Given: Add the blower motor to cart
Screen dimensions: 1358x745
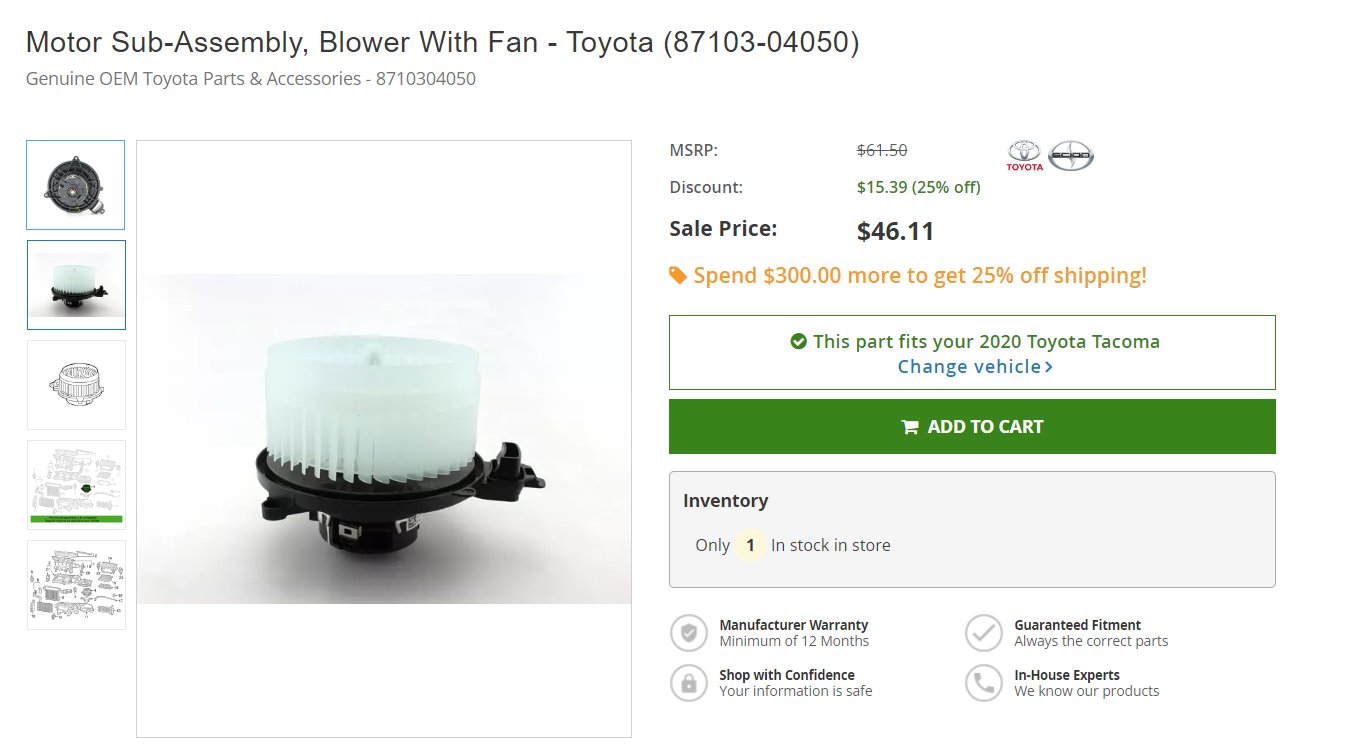Looking at the screenshot, I should (x=972, y=426).
